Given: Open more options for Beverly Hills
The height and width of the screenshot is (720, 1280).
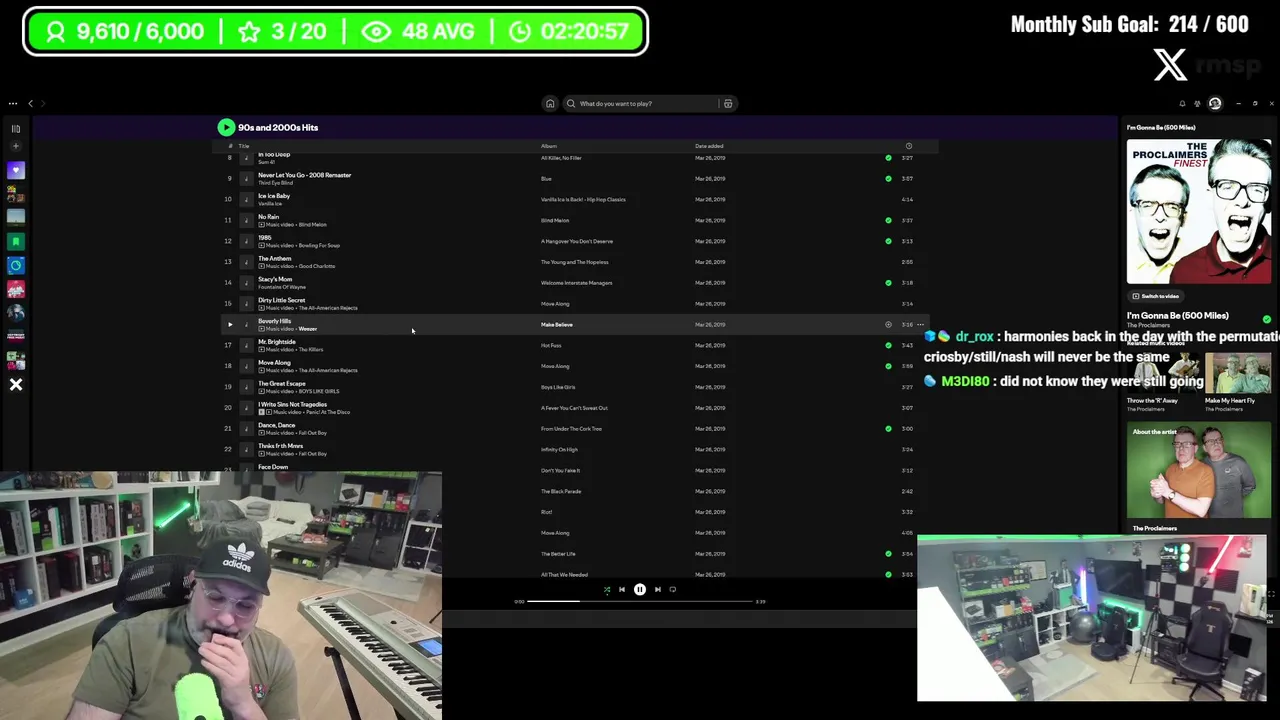Looking at the screenshot, I should coord(921,324).
